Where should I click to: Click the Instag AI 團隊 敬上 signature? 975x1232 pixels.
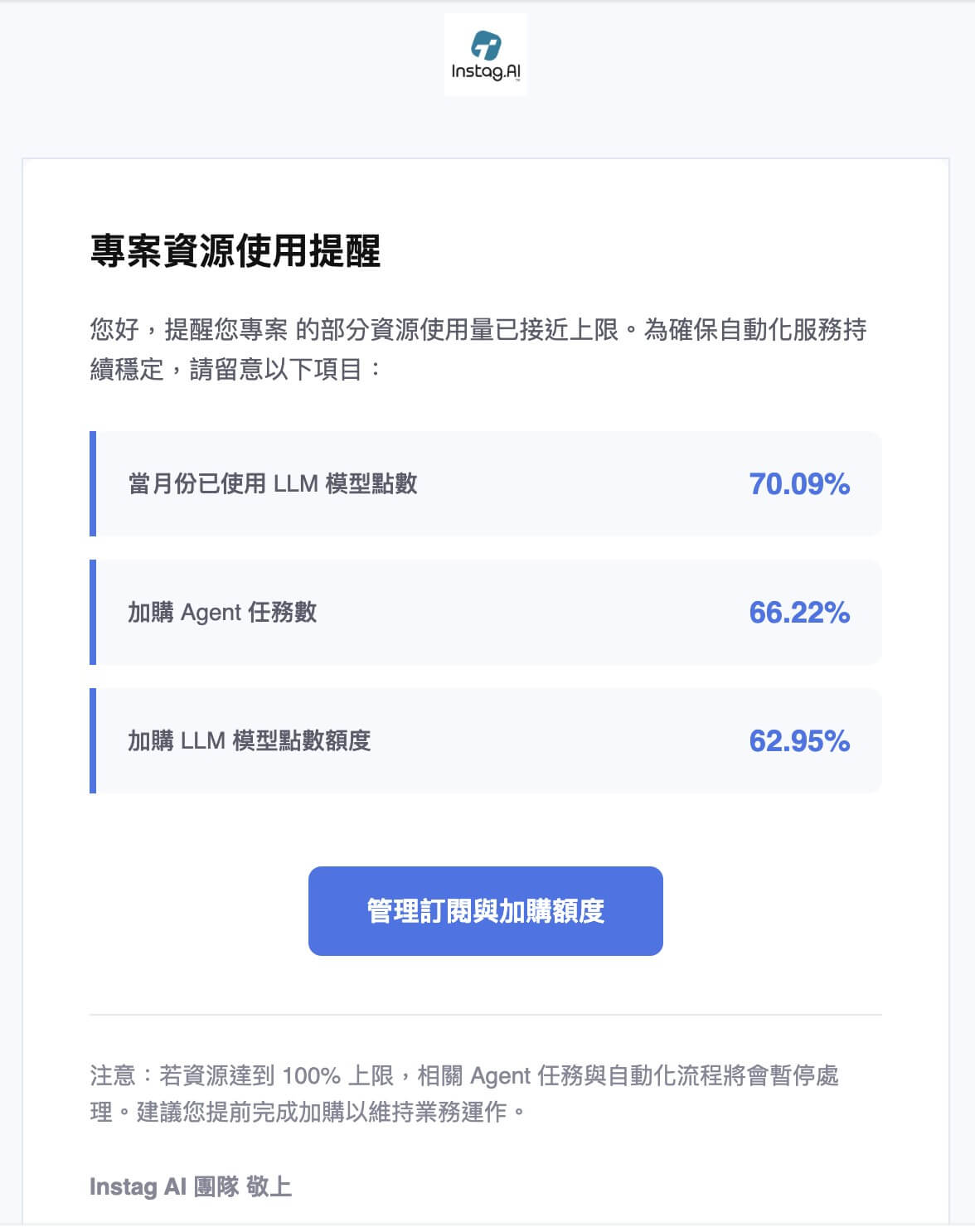pos(191,1186)
